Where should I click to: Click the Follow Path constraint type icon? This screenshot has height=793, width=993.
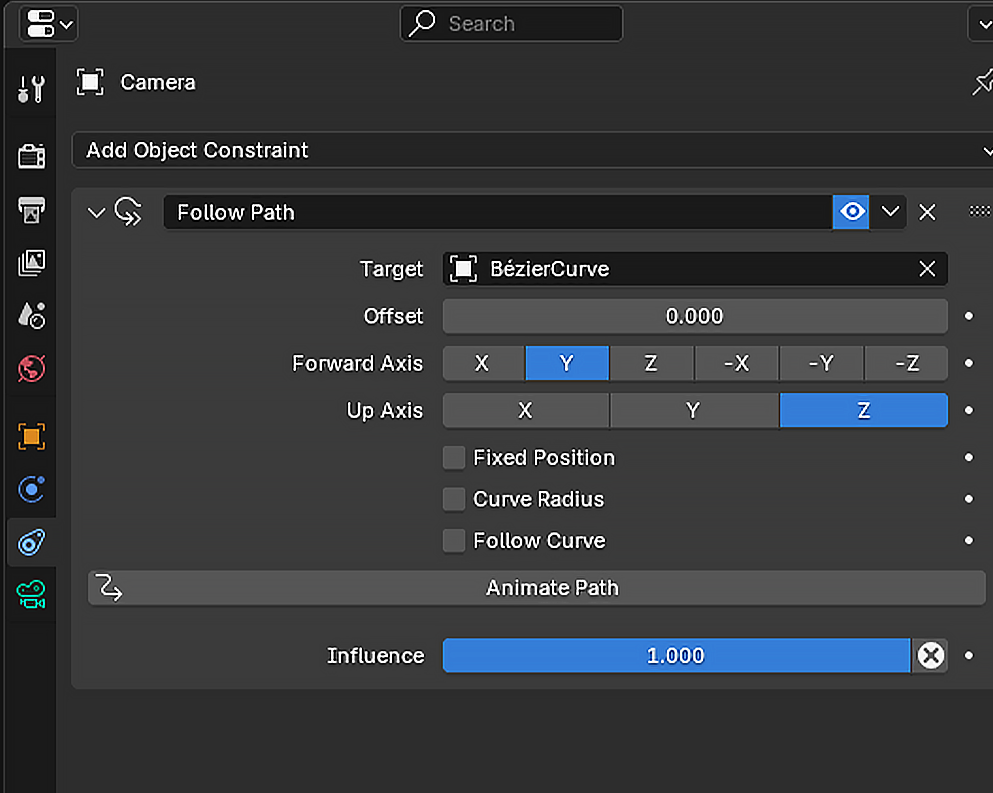(x=128, y=212)
